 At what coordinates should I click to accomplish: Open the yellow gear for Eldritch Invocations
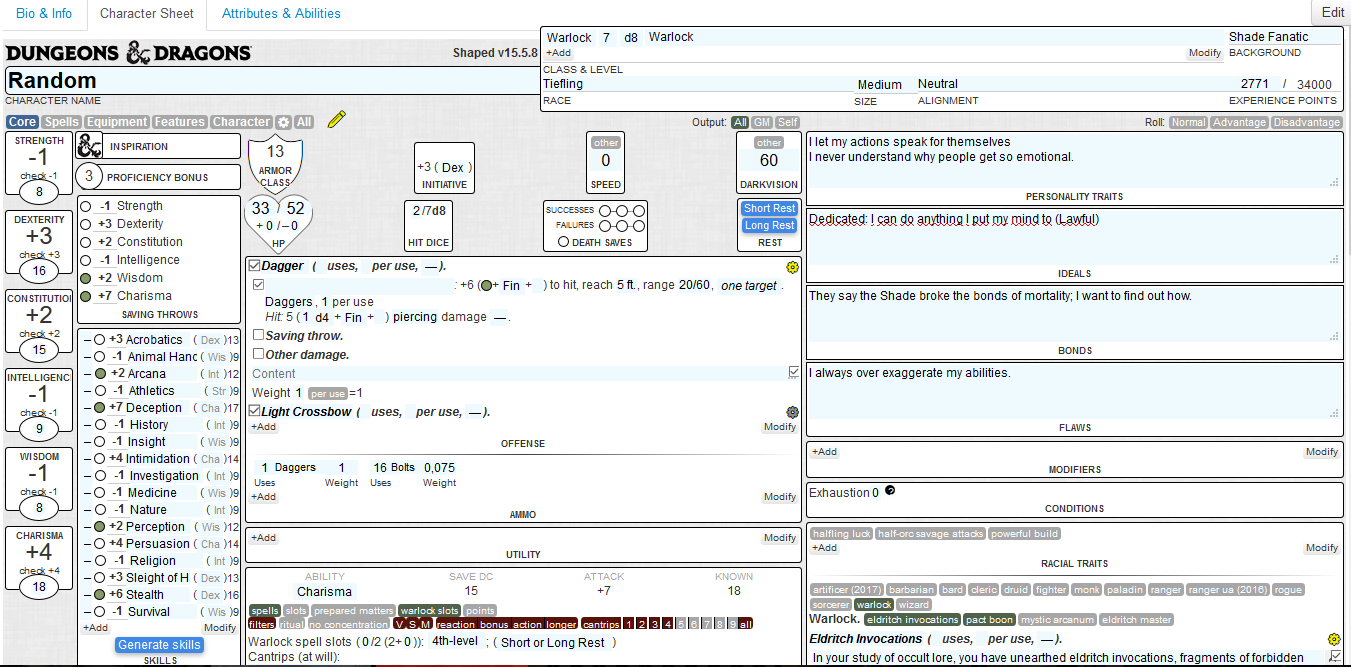[x=1333, y=639]
